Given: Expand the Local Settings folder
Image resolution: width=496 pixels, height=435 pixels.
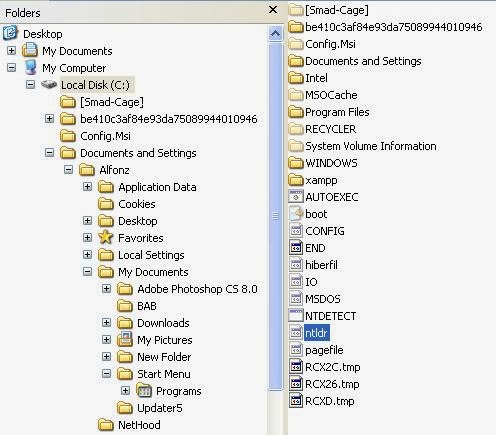Looking at the screenshot, I should coord(87,255).
